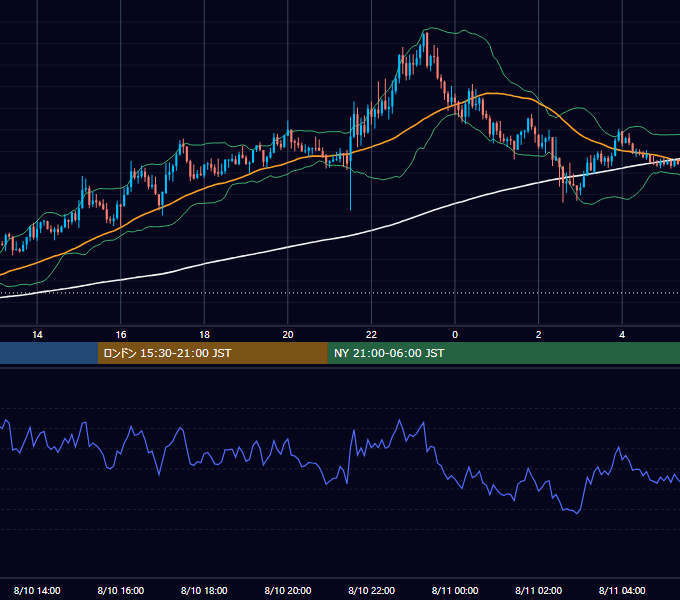Click the 8/10 16:00 date label
The image size is (680, 600).
tap(121, 590)
